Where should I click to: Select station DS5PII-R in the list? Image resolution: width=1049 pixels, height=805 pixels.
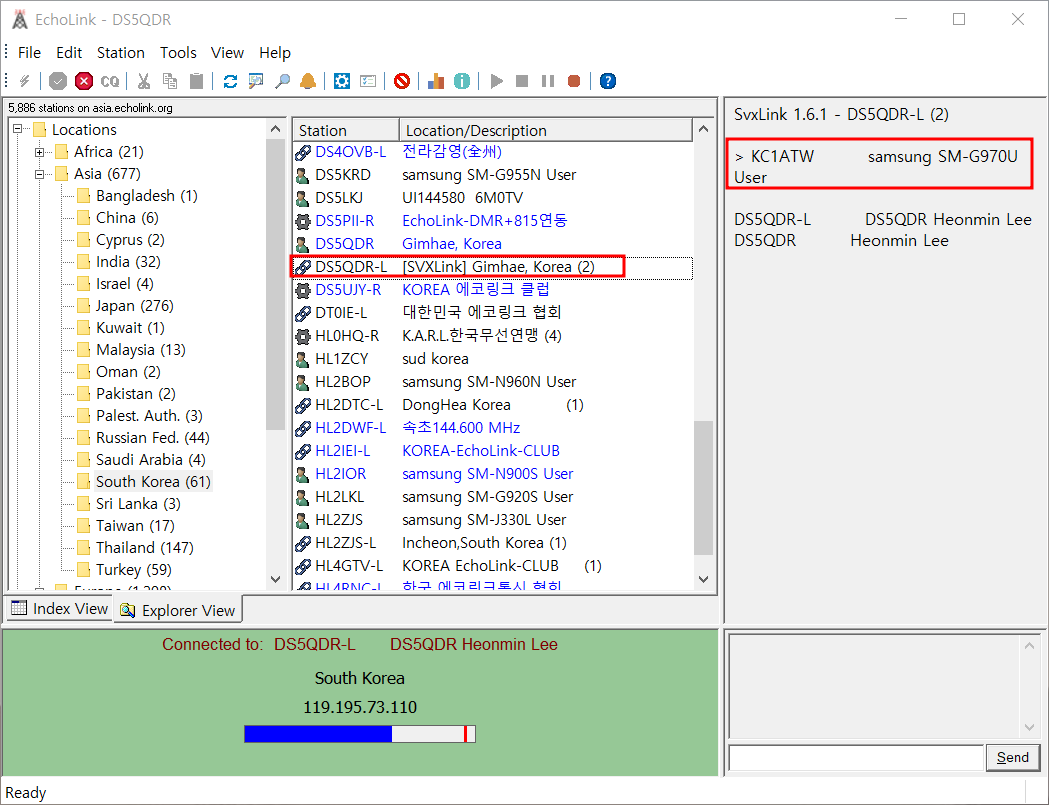tap(492, 221)
